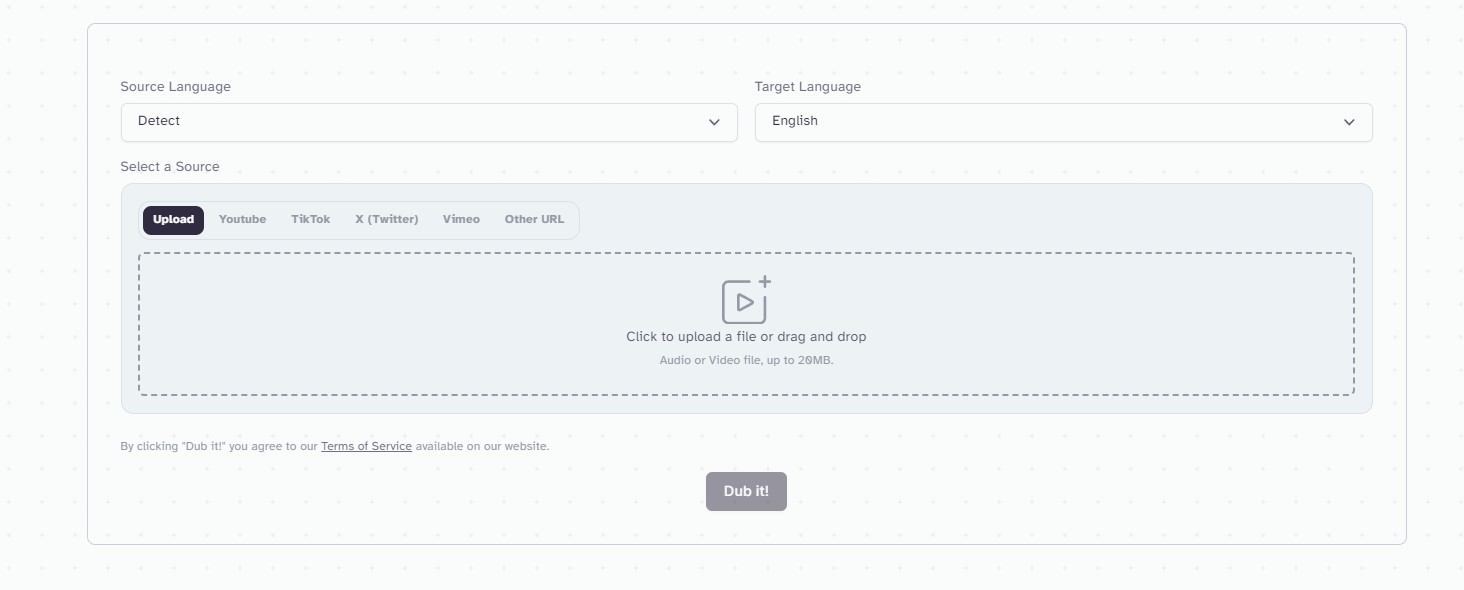Open the Source Language dropdown set to Detect
Viewport: 1464px width, 590px height.
point(429,122)
